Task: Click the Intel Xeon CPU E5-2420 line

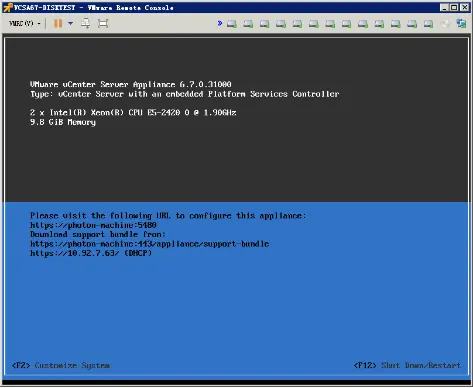Action: pos(133,112)
